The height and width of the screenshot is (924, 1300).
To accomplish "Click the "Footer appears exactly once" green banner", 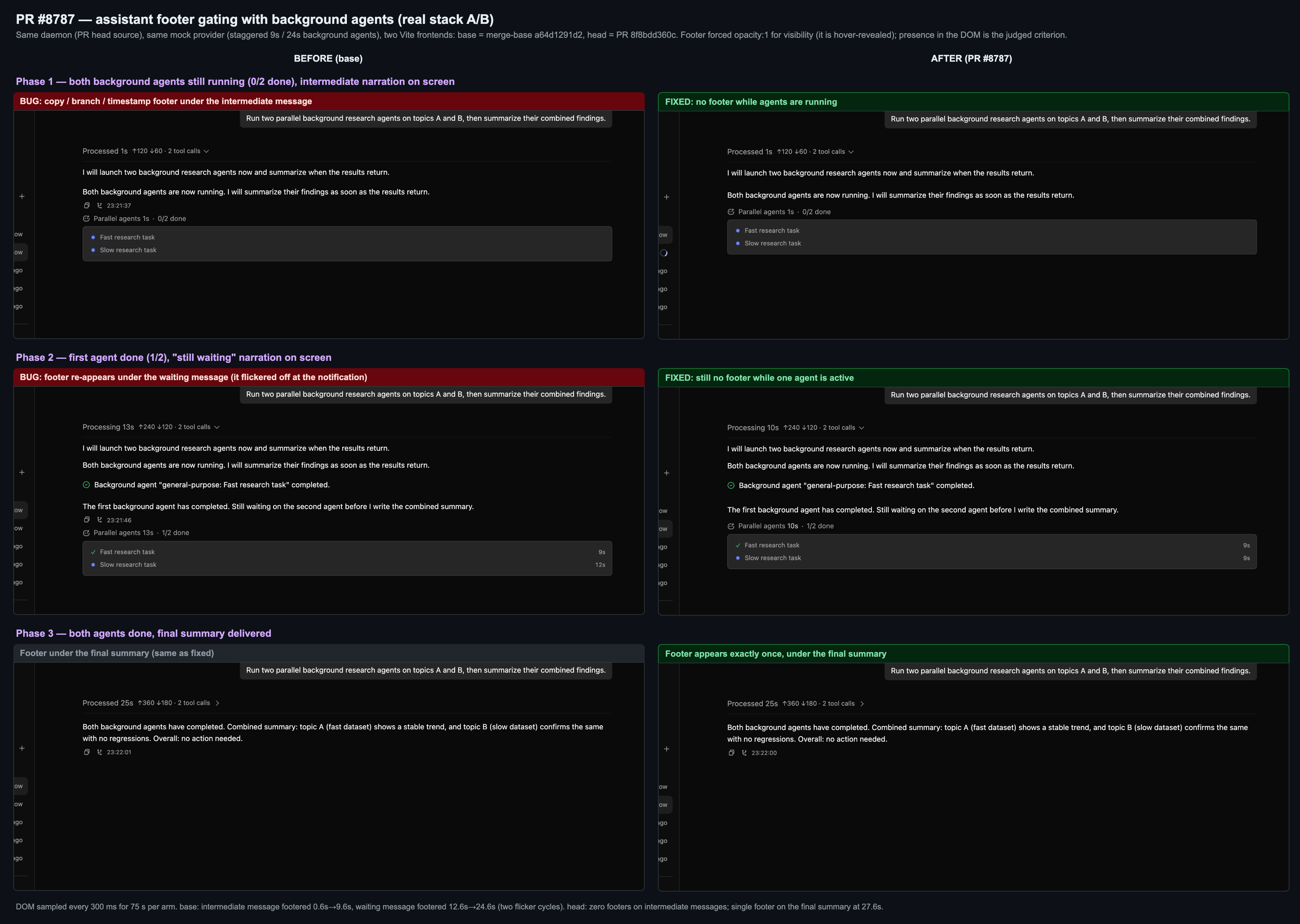I will 973,654.
